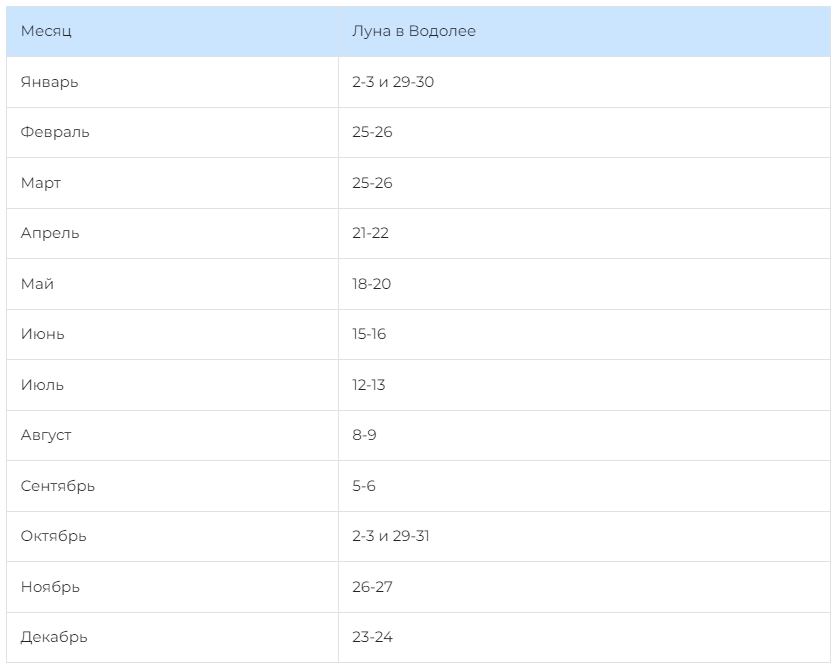Click the "12-13" dates for Июль
Image resolution: width=834 pixels, height=668 pixels.
(x=369, y=385)
